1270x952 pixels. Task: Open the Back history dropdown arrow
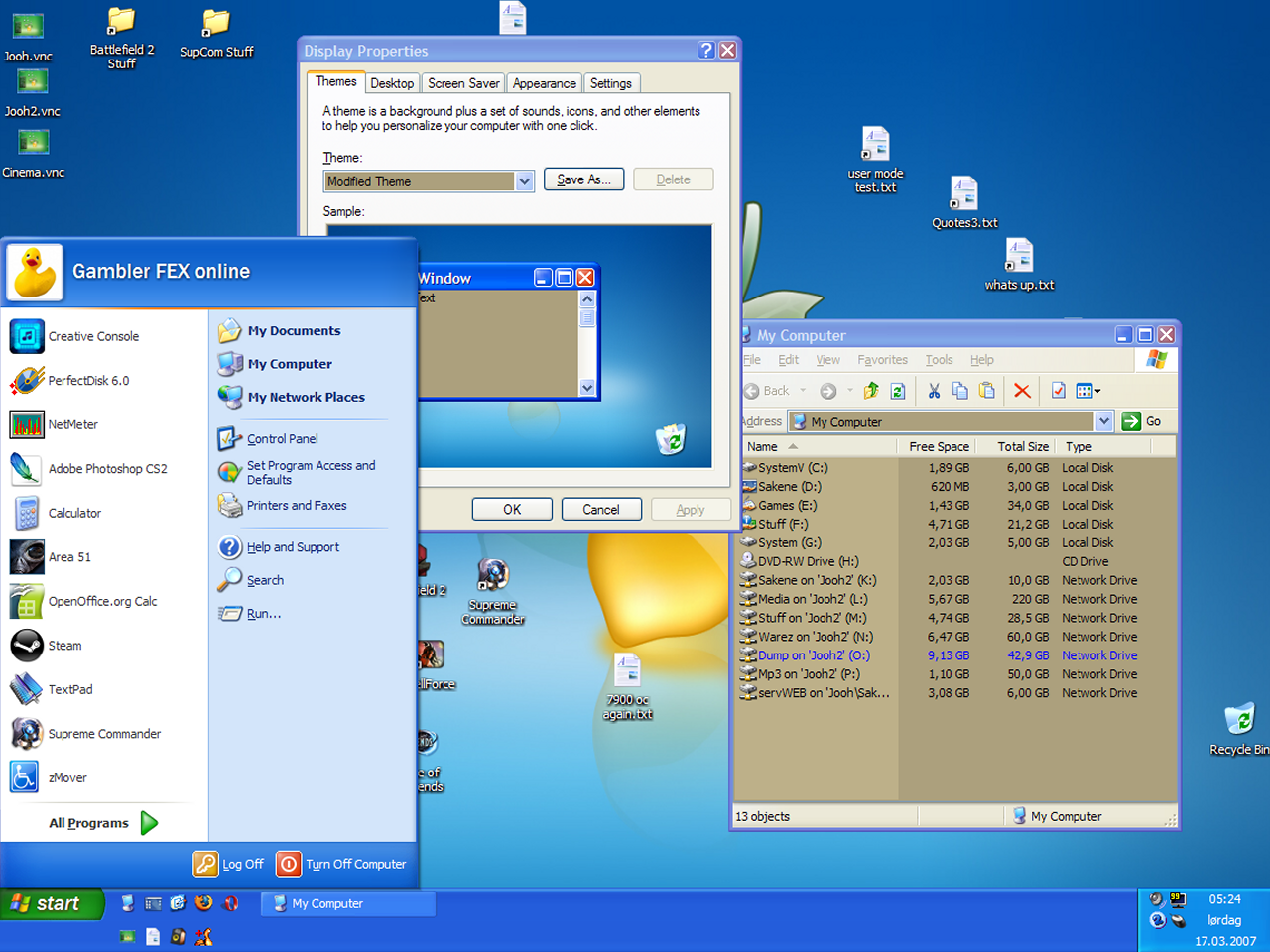[x=803, y=391]
